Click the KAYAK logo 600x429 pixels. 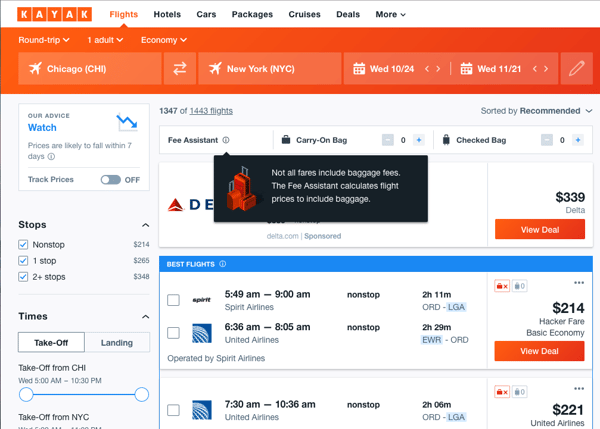[x=54, y=15]
